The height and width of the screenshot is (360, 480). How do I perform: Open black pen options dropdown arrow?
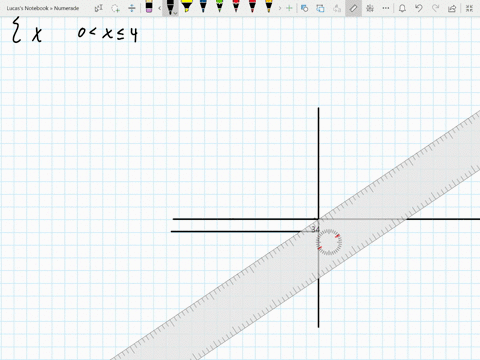pyautogui.click(x=175, y=13)
